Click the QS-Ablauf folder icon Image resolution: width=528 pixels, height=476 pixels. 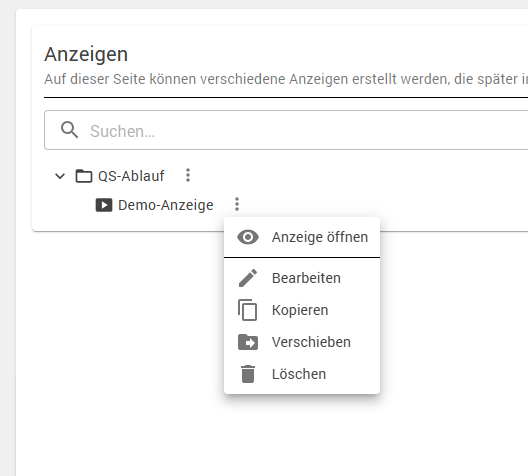pos(84,176)
